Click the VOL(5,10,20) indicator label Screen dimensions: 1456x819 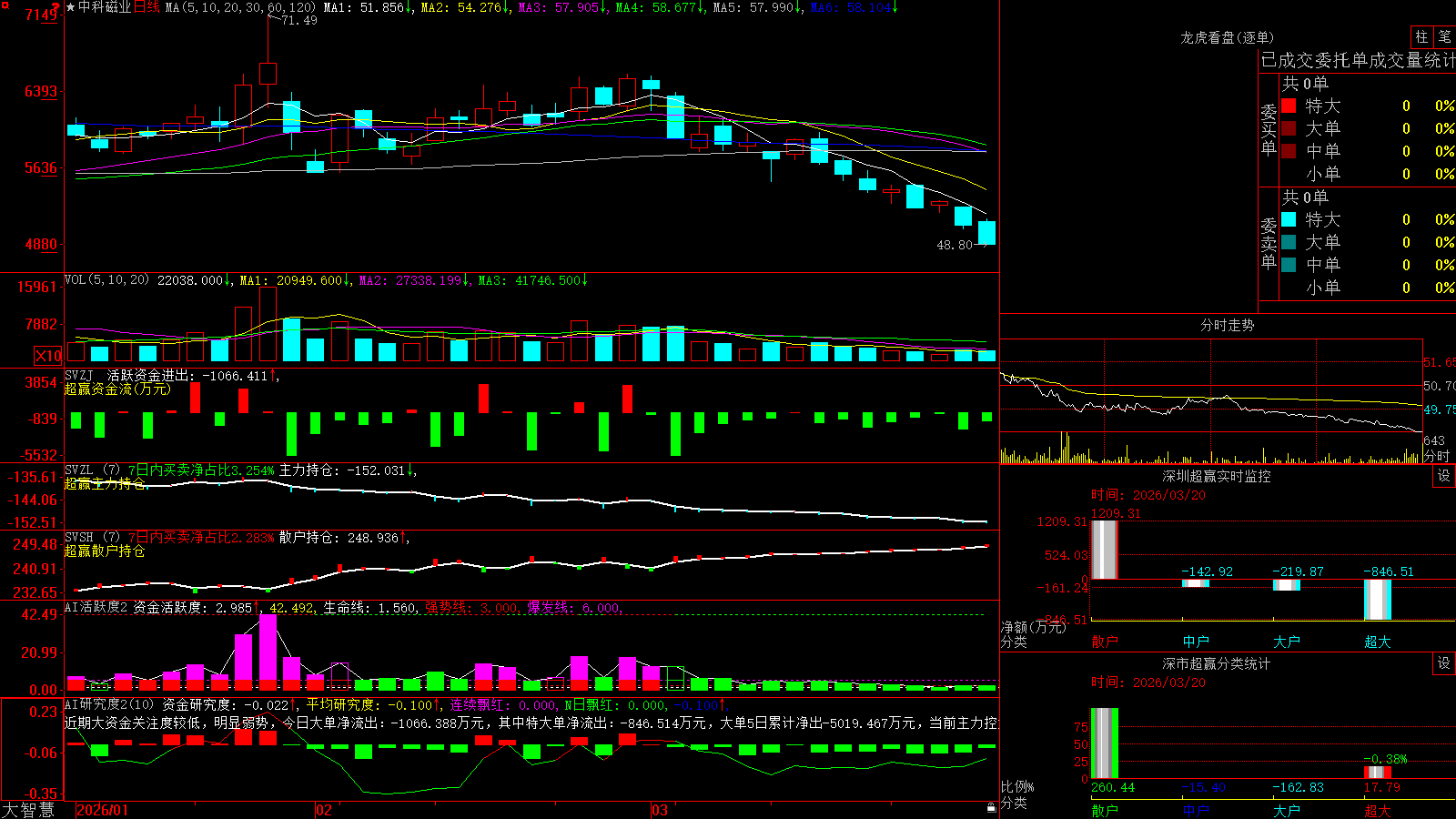coord(106,280)
